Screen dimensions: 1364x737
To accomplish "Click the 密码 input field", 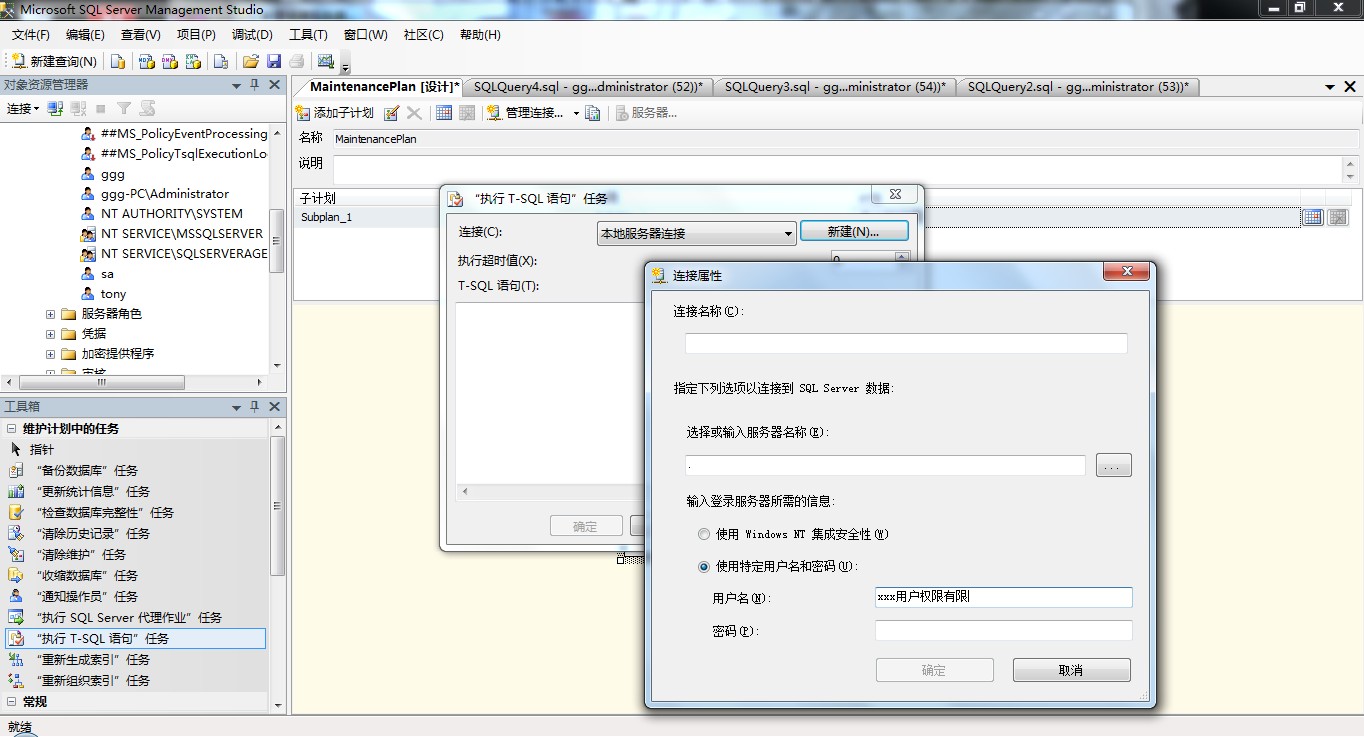I will [1004, 630].
